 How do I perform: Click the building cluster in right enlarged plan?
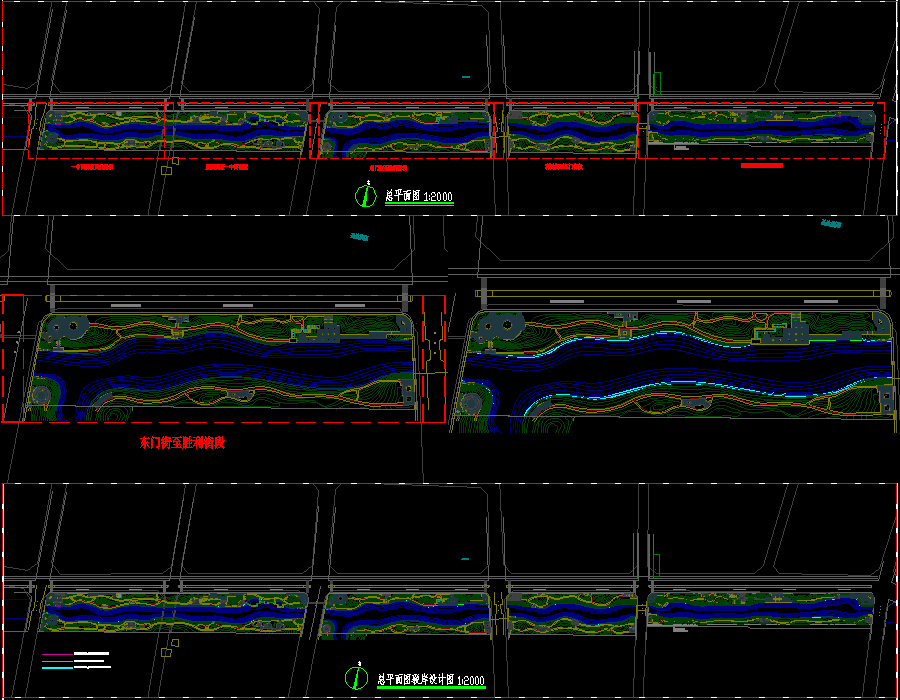[x=786, y=332]
